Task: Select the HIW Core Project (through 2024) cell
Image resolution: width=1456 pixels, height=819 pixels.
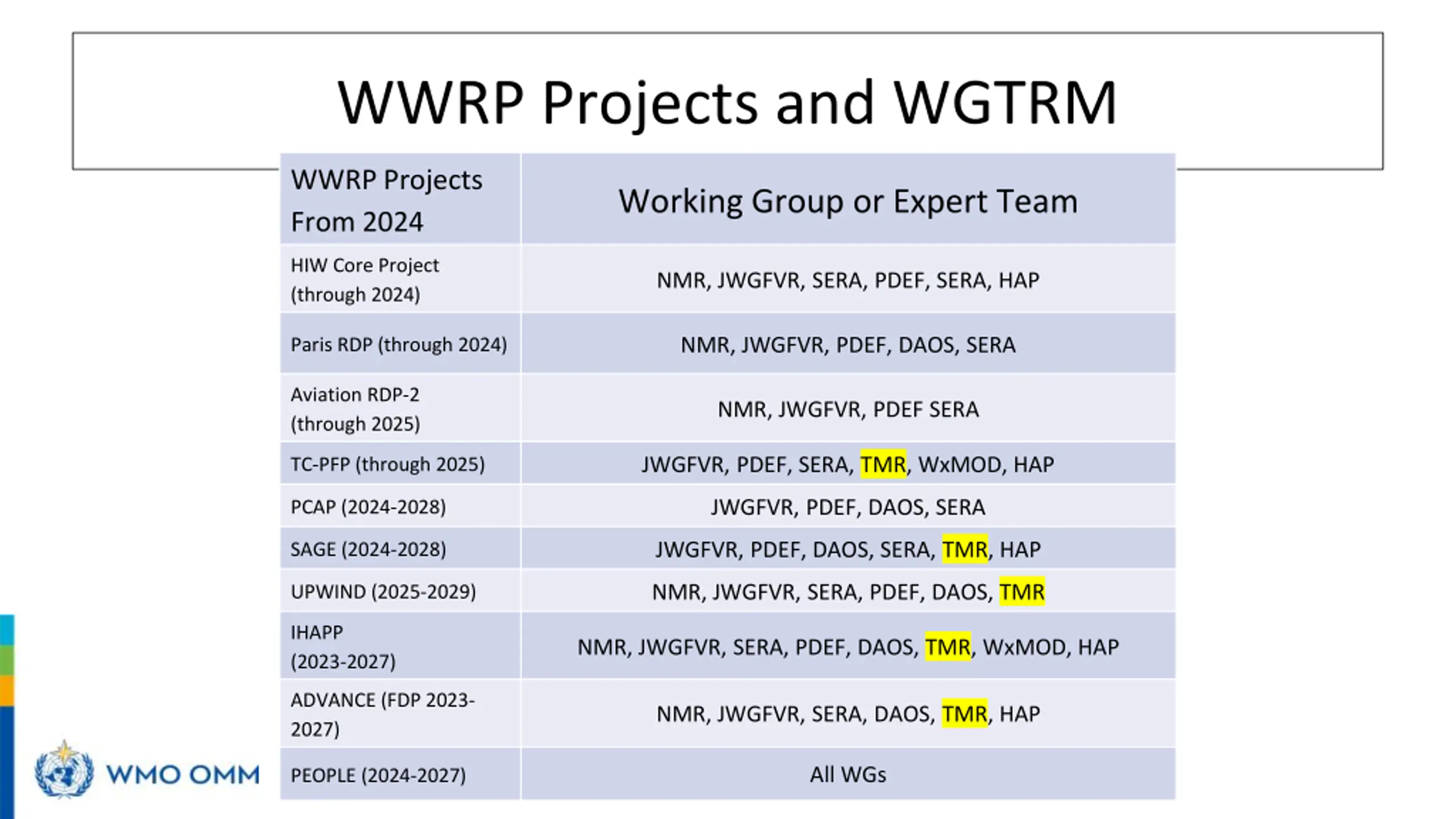Action: point(400,279)
